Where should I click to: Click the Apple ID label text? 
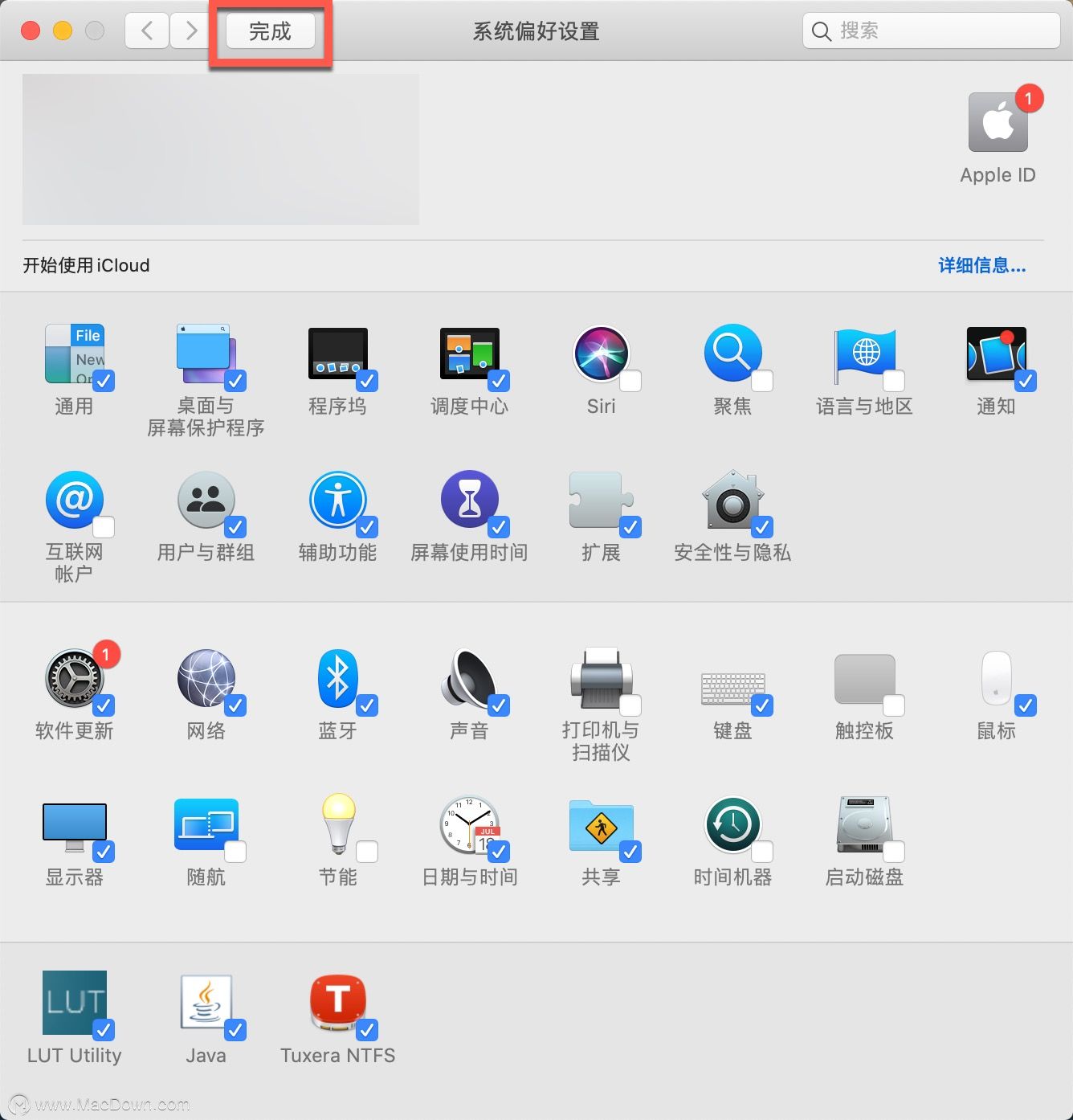point(998,175)
